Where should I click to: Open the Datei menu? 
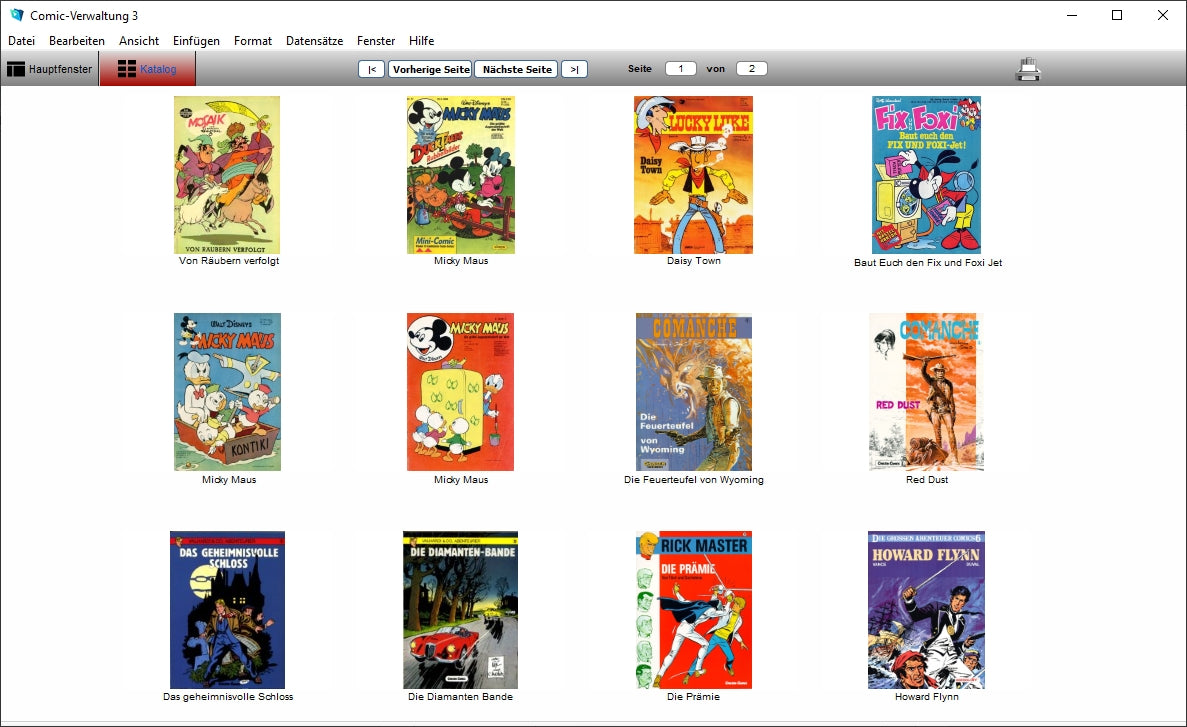point(21,41)
